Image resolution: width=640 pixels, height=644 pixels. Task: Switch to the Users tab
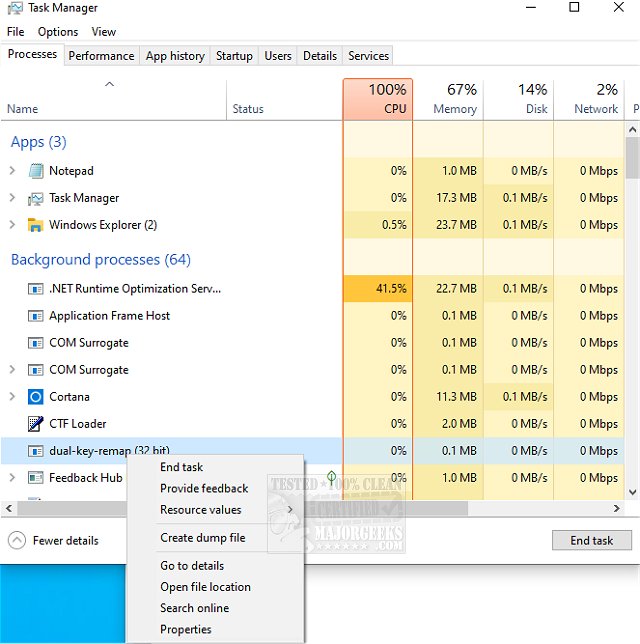click(x=278, y=56)
